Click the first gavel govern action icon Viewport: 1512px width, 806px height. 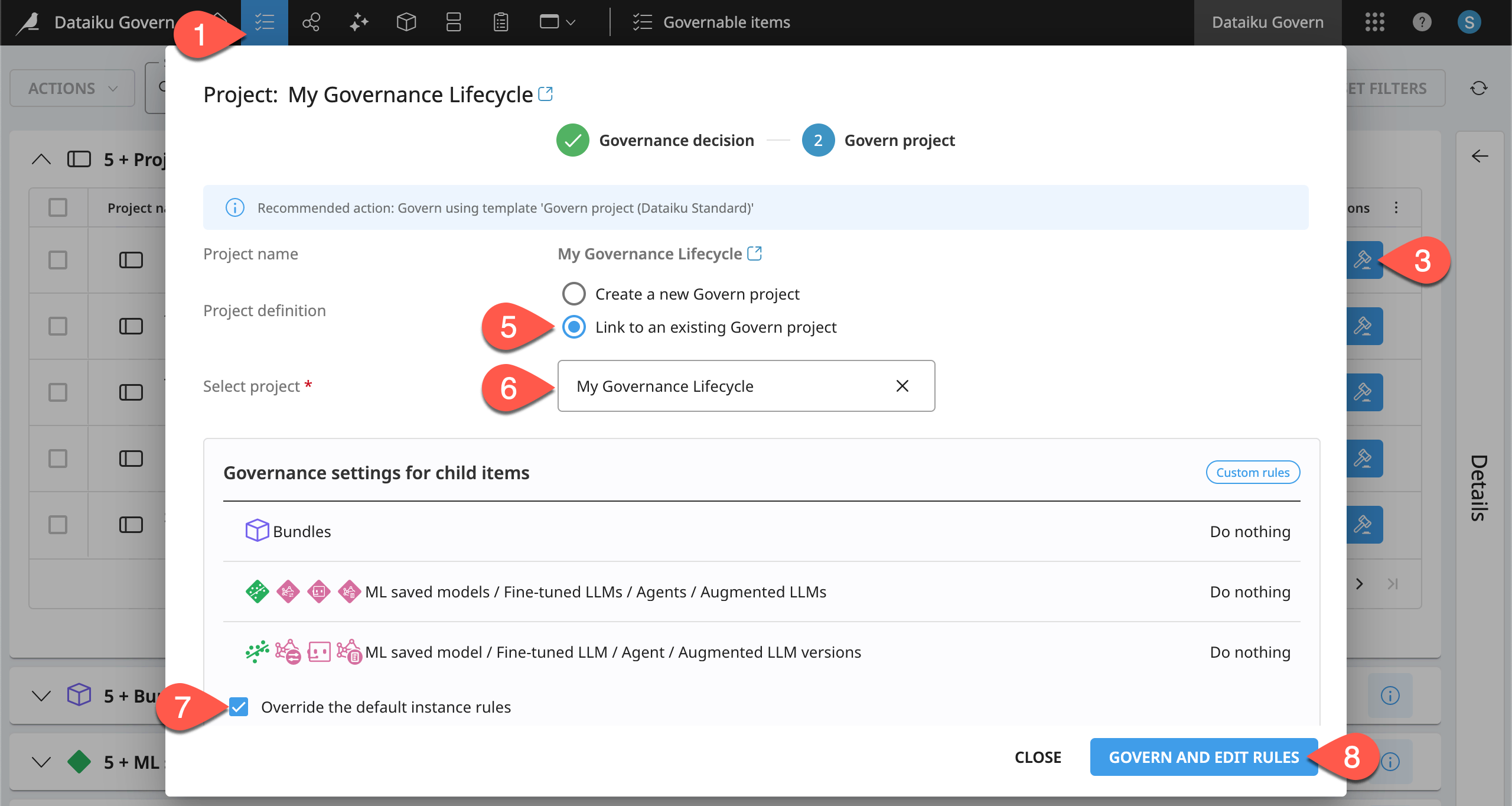(x=1366, y=260)
